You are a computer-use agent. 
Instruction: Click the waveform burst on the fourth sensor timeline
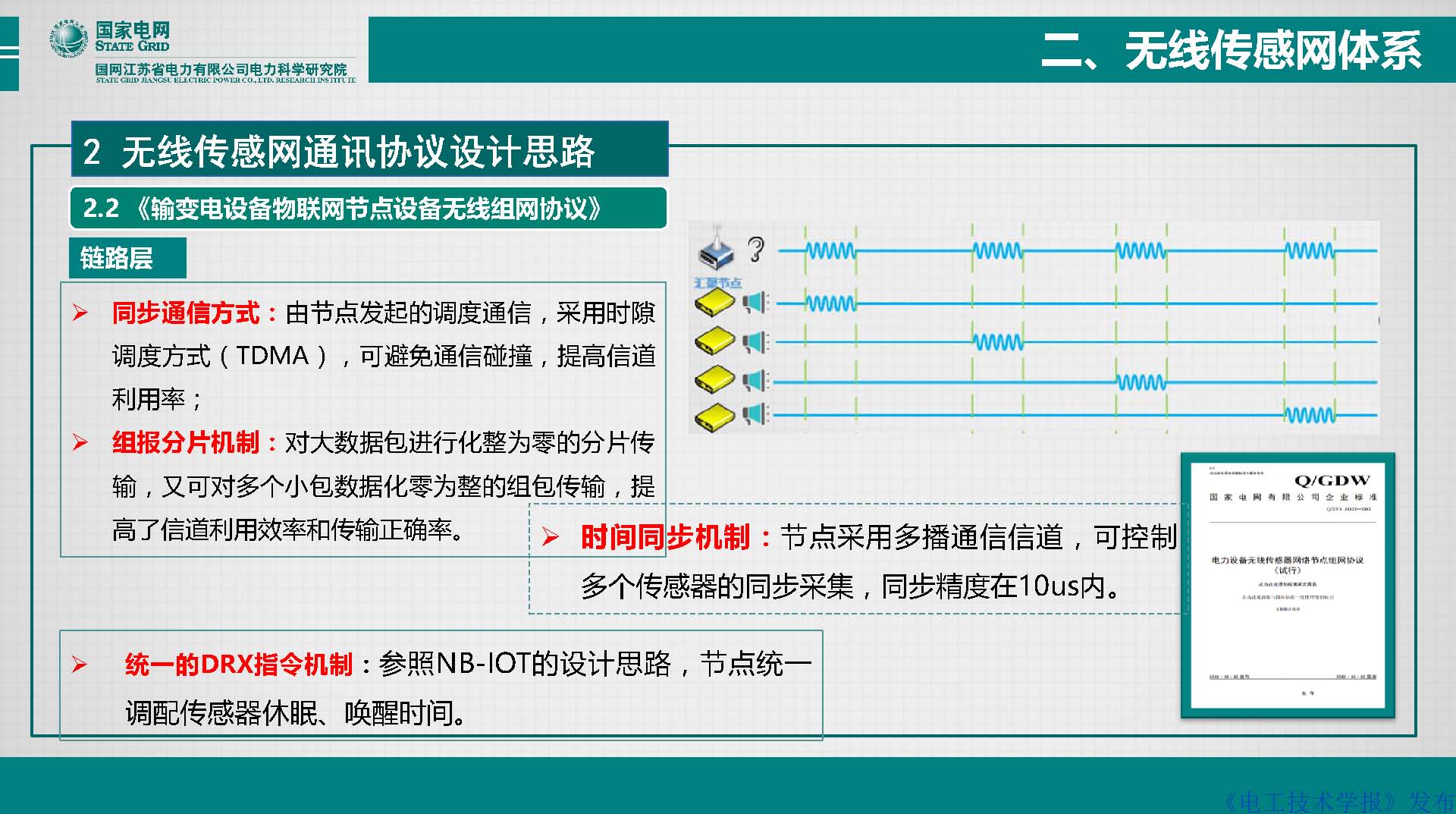(1310, 415)
